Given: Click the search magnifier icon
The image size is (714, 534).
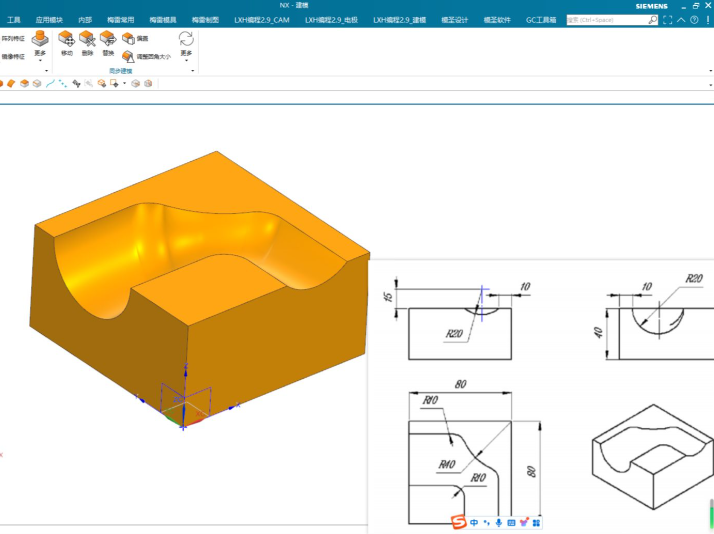Looking at the screenshot, I should [x=653, y=20].
